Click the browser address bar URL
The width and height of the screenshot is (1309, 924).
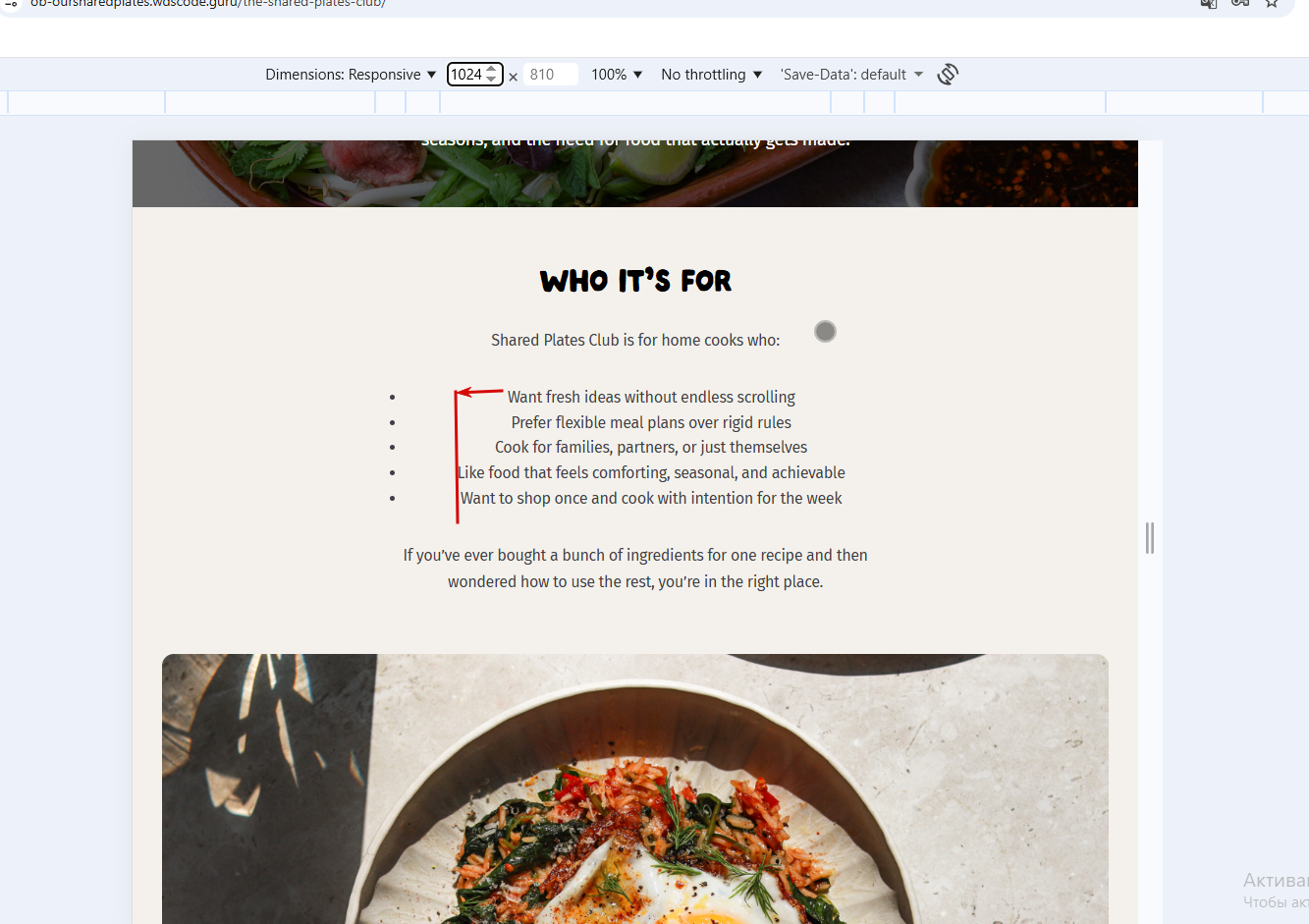(x=208, y=3)
